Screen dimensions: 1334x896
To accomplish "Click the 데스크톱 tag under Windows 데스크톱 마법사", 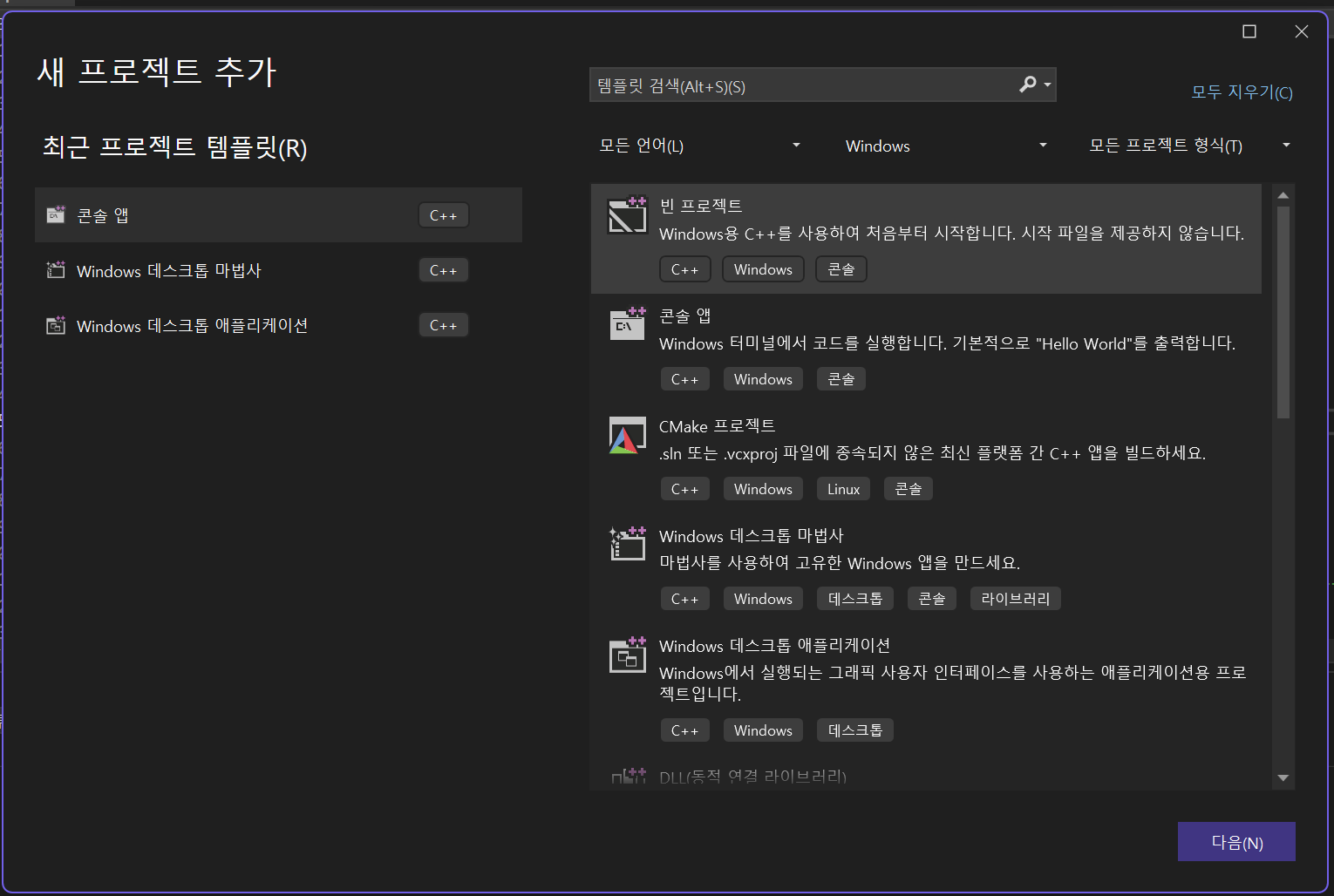I will (854, 599).
